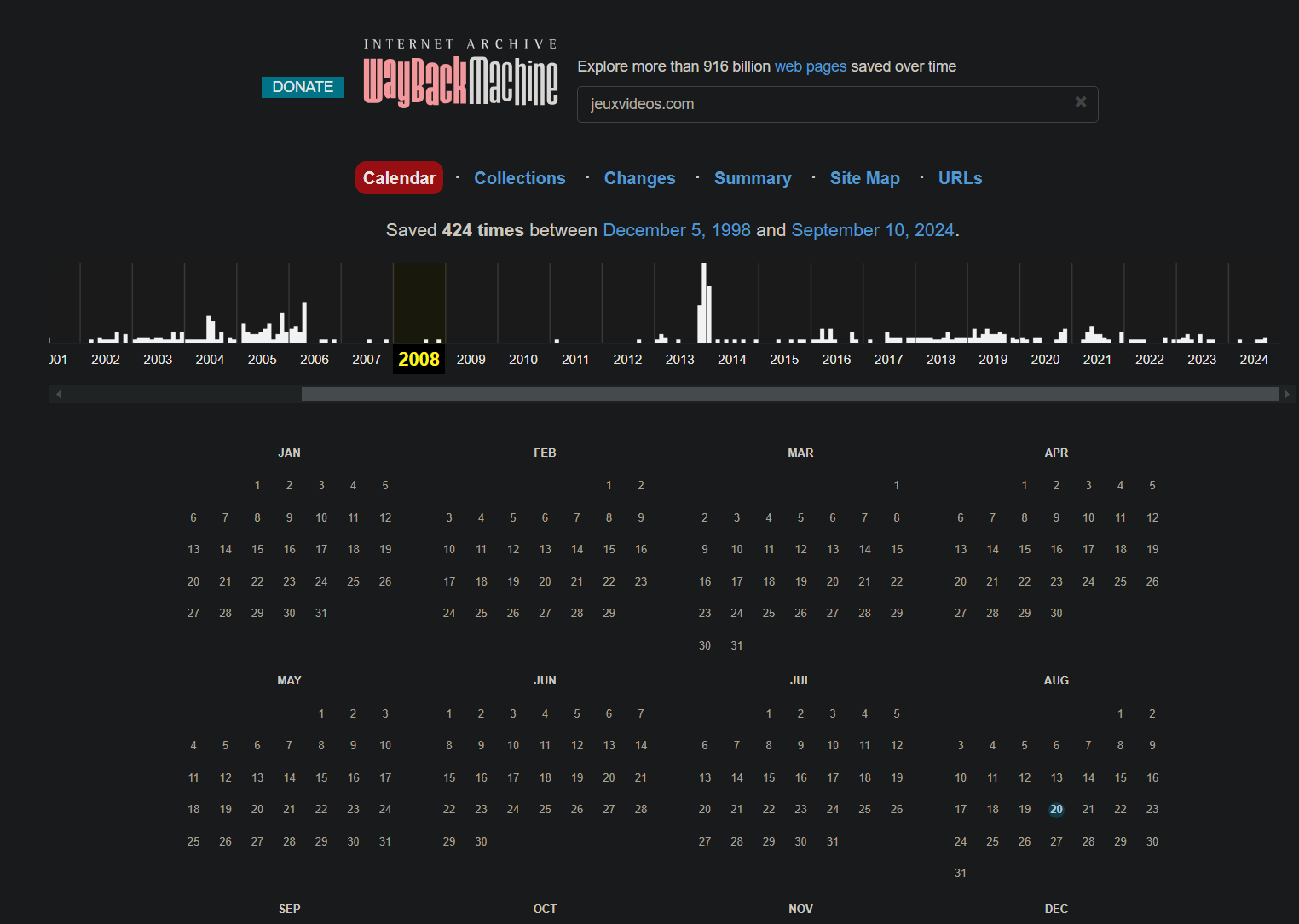Select year 2005 on the timeline
This screenshot has width=1299, height=924.
pos(263,360)
